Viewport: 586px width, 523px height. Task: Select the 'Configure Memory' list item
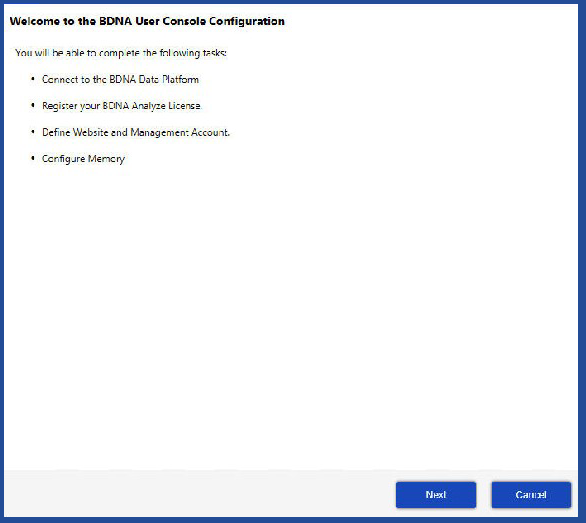pos(83,159)
